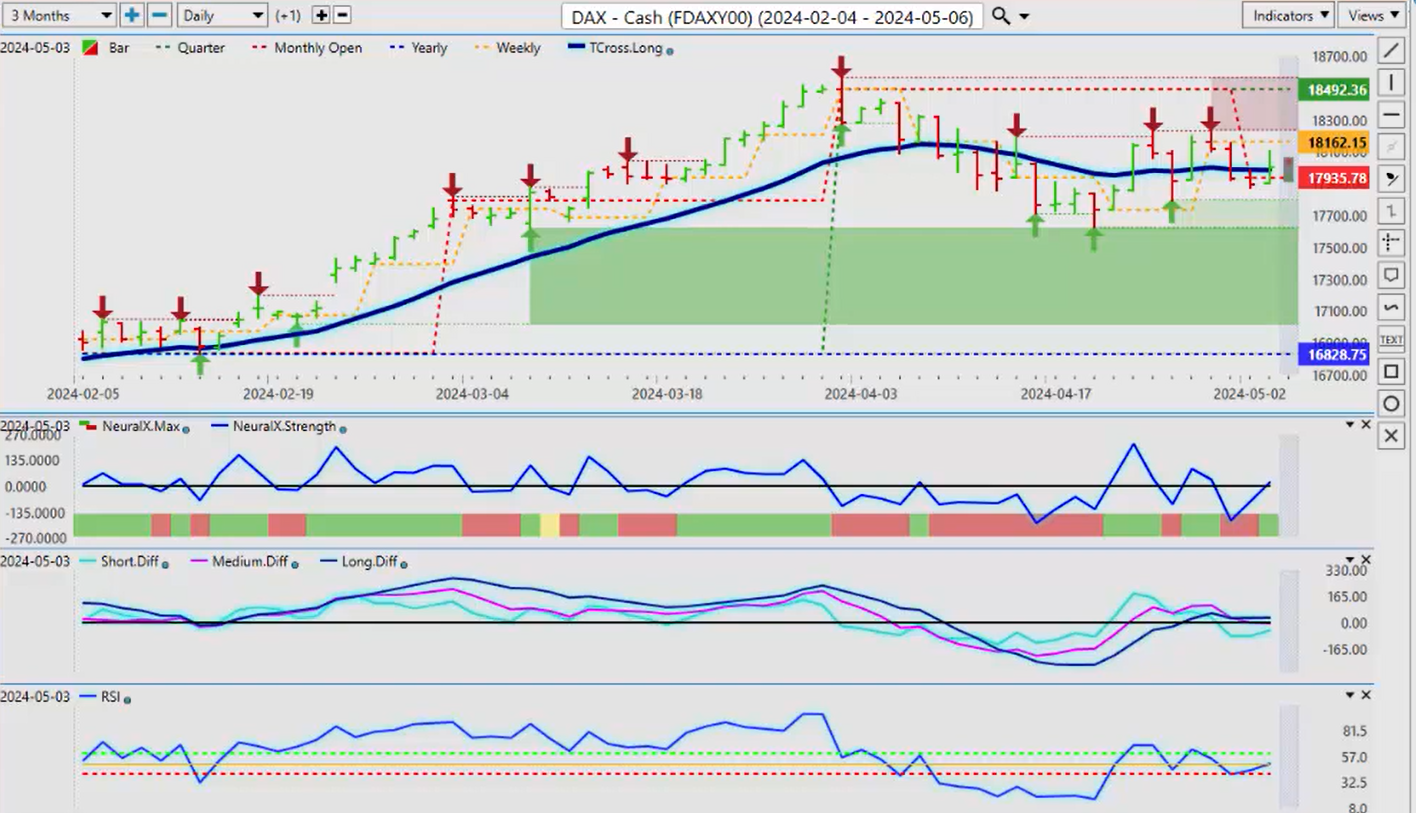Click the orange 18162.15 price label

(1335, 143)
